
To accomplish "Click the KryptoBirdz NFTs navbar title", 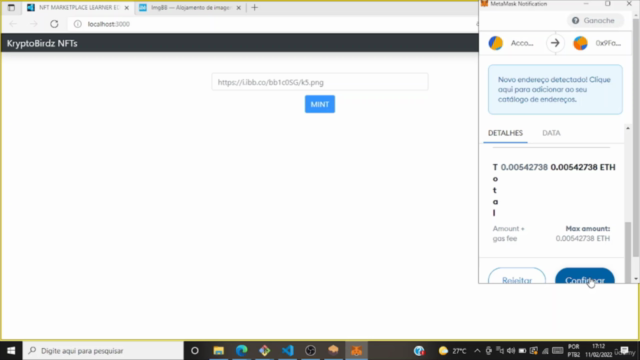I will (x=42, y=43).
